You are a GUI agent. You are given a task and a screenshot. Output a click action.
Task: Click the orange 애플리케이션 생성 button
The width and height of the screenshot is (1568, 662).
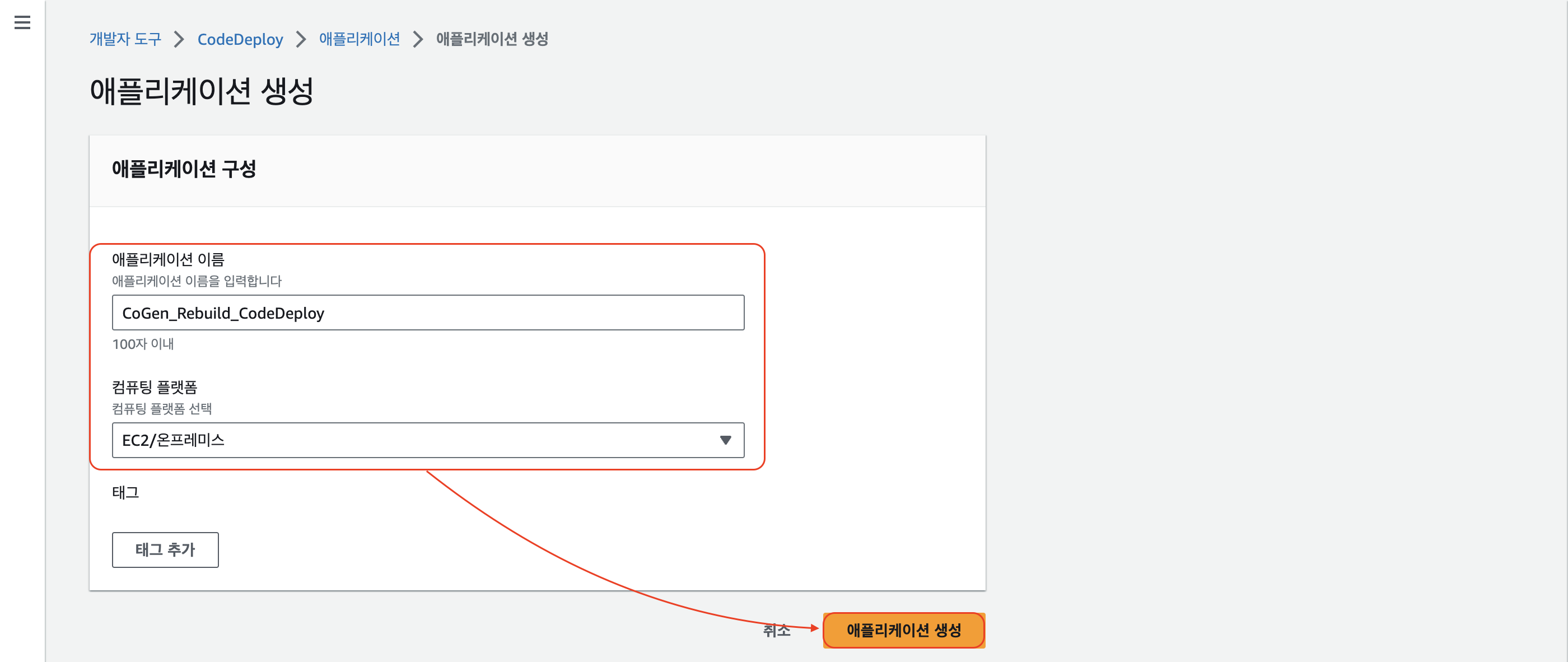click(903, 630)
